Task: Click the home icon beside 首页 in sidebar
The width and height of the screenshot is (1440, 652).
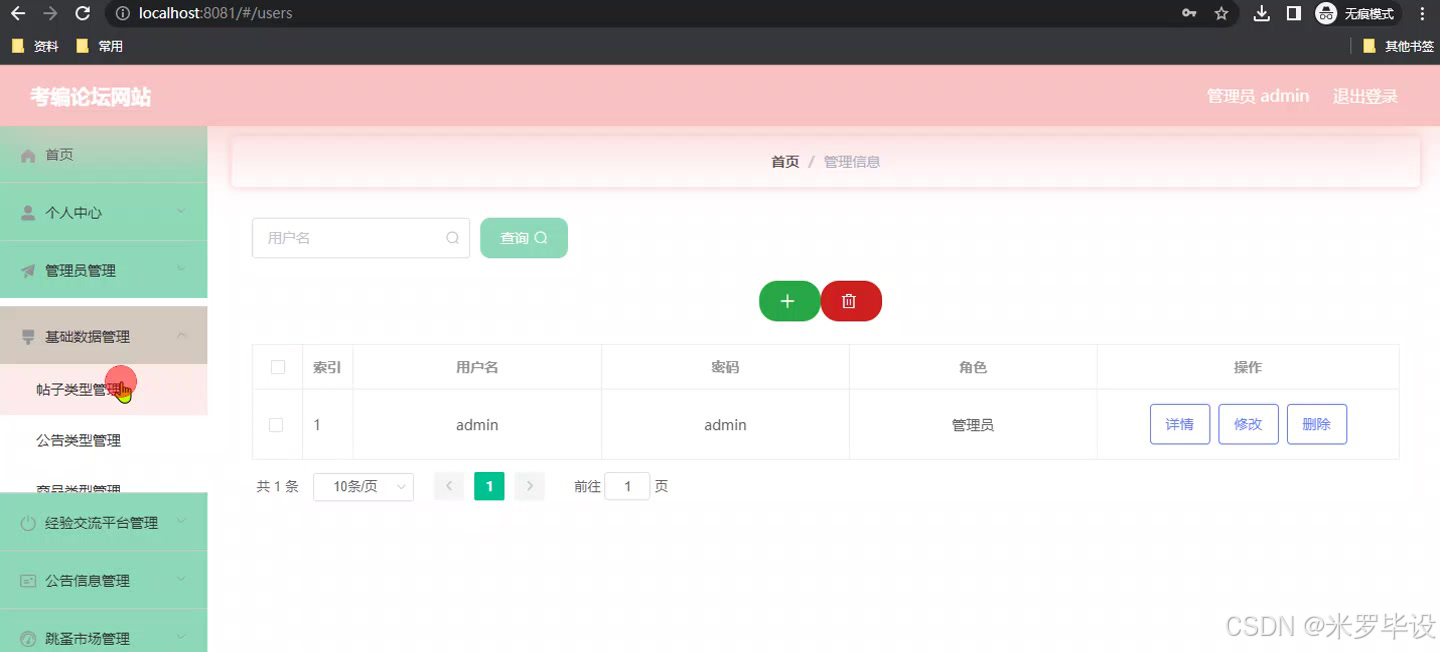Action: click(x=28, y=155)
